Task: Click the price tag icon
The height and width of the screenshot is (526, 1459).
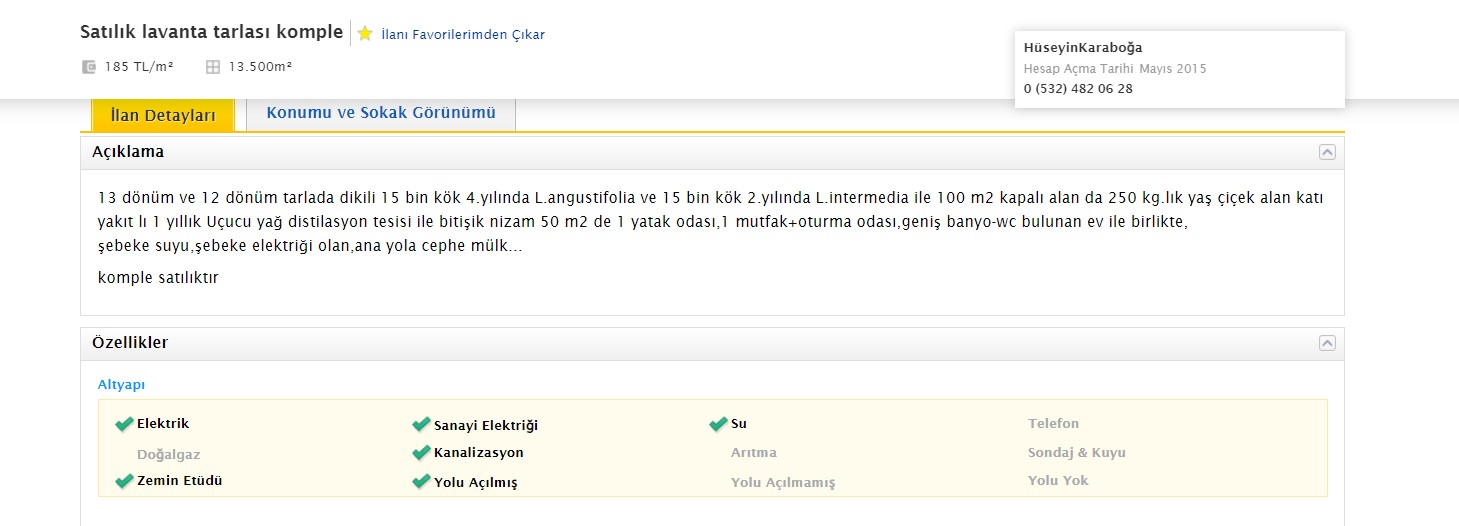Action: (89, 67)
